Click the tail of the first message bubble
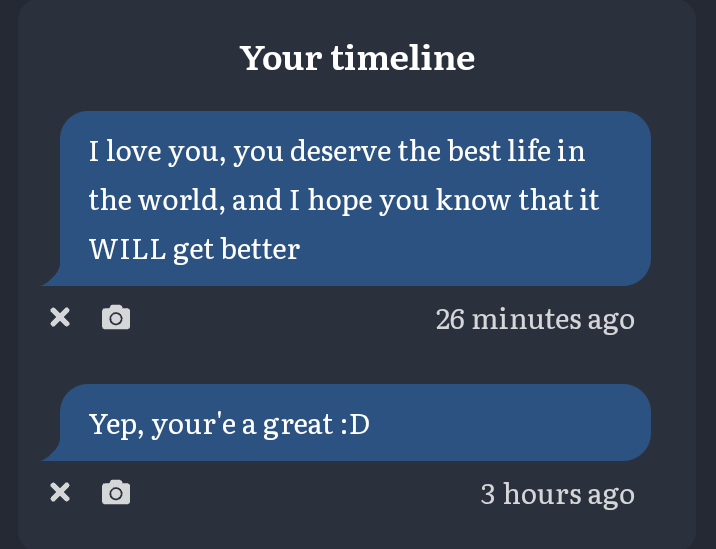The image size is (716, 549). click(x=51, y=277)
